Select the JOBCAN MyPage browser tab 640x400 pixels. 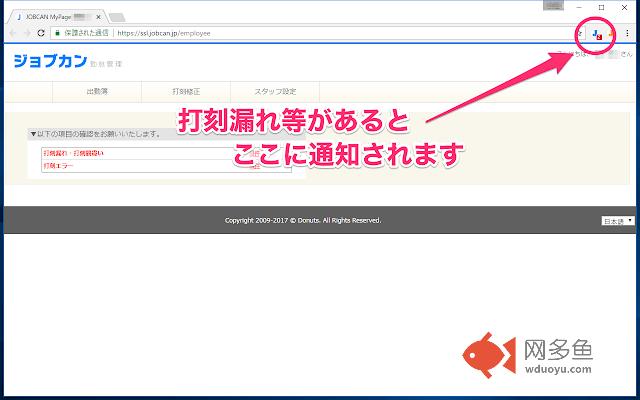[57, 17]
